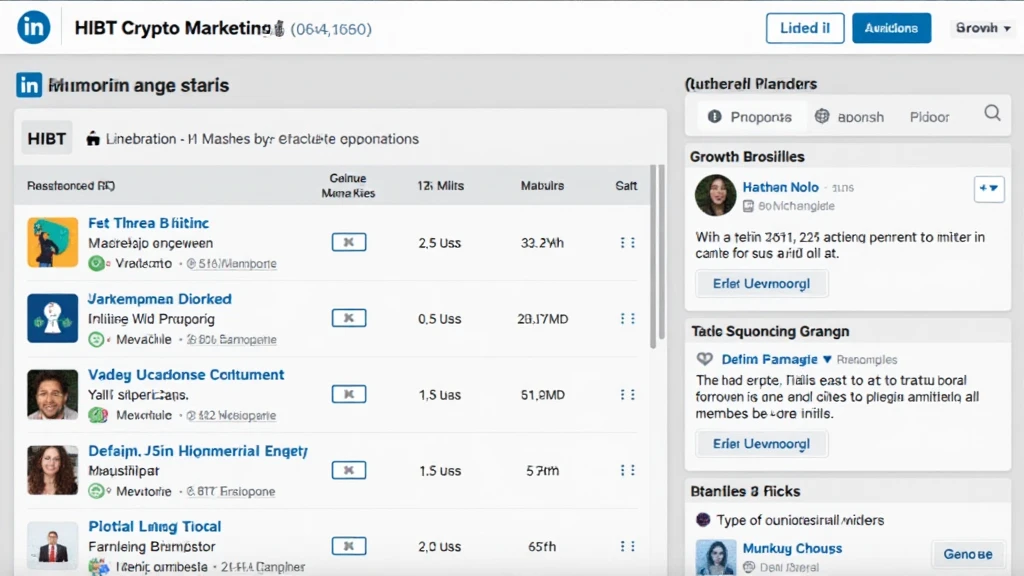Toggle the X checkbox on Plotial Lming Tiocal row
The height and width of the screenshot is (576, 1024).
pyautogui.click(x=348, y=546)
